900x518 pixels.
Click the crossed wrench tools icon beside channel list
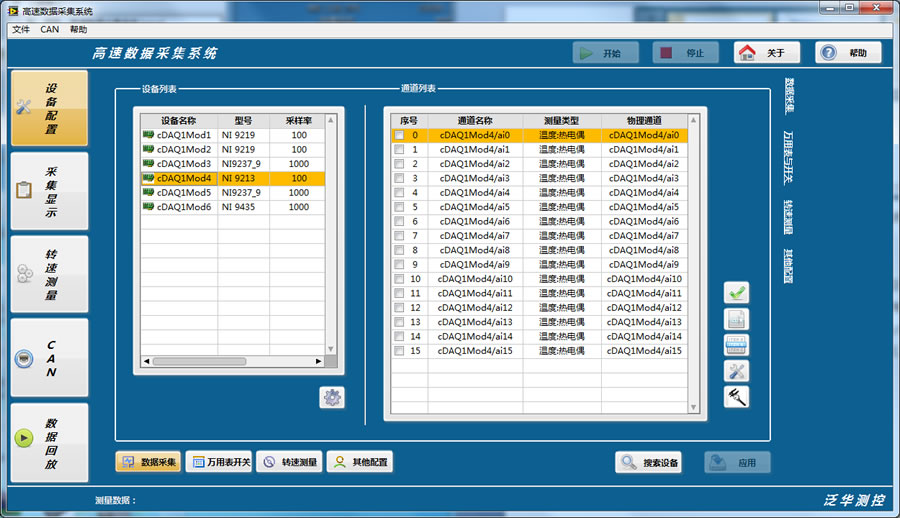(736, 371)
